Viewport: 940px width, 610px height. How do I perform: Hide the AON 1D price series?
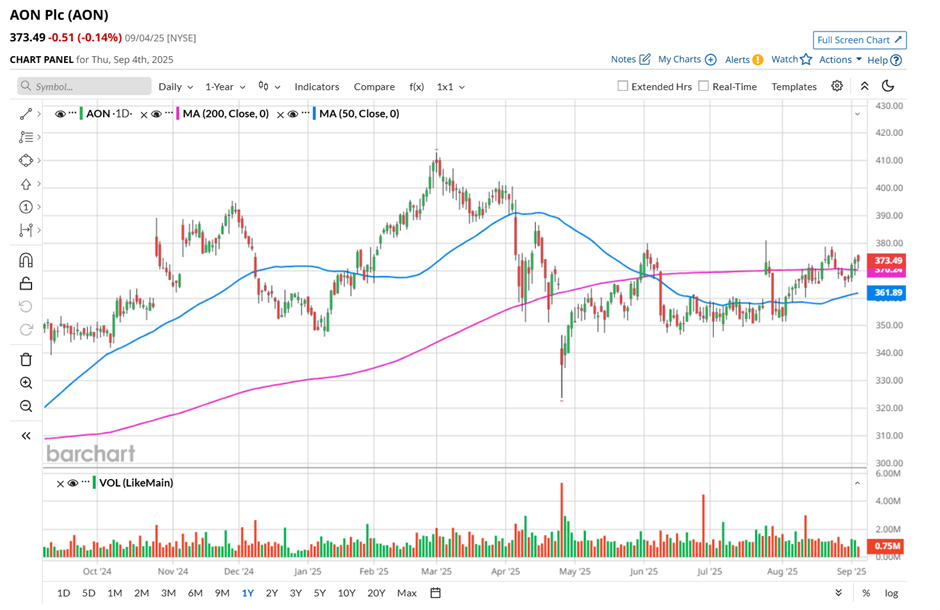[x=60, y=114]
